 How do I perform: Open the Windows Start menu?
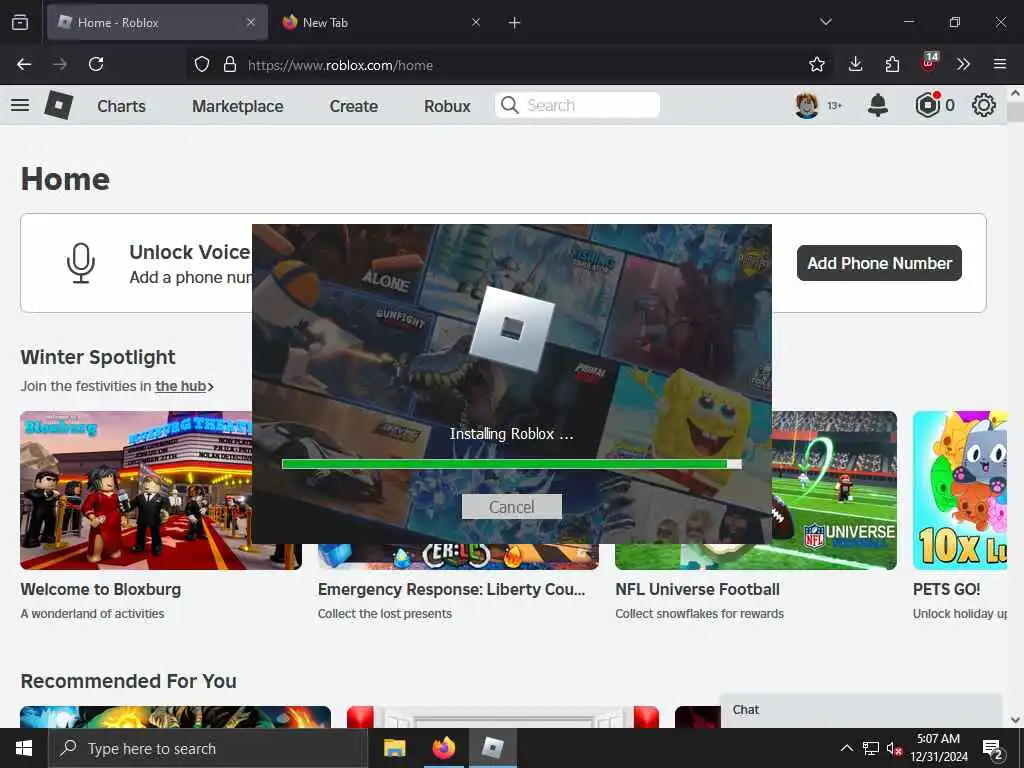pos(24,748)
